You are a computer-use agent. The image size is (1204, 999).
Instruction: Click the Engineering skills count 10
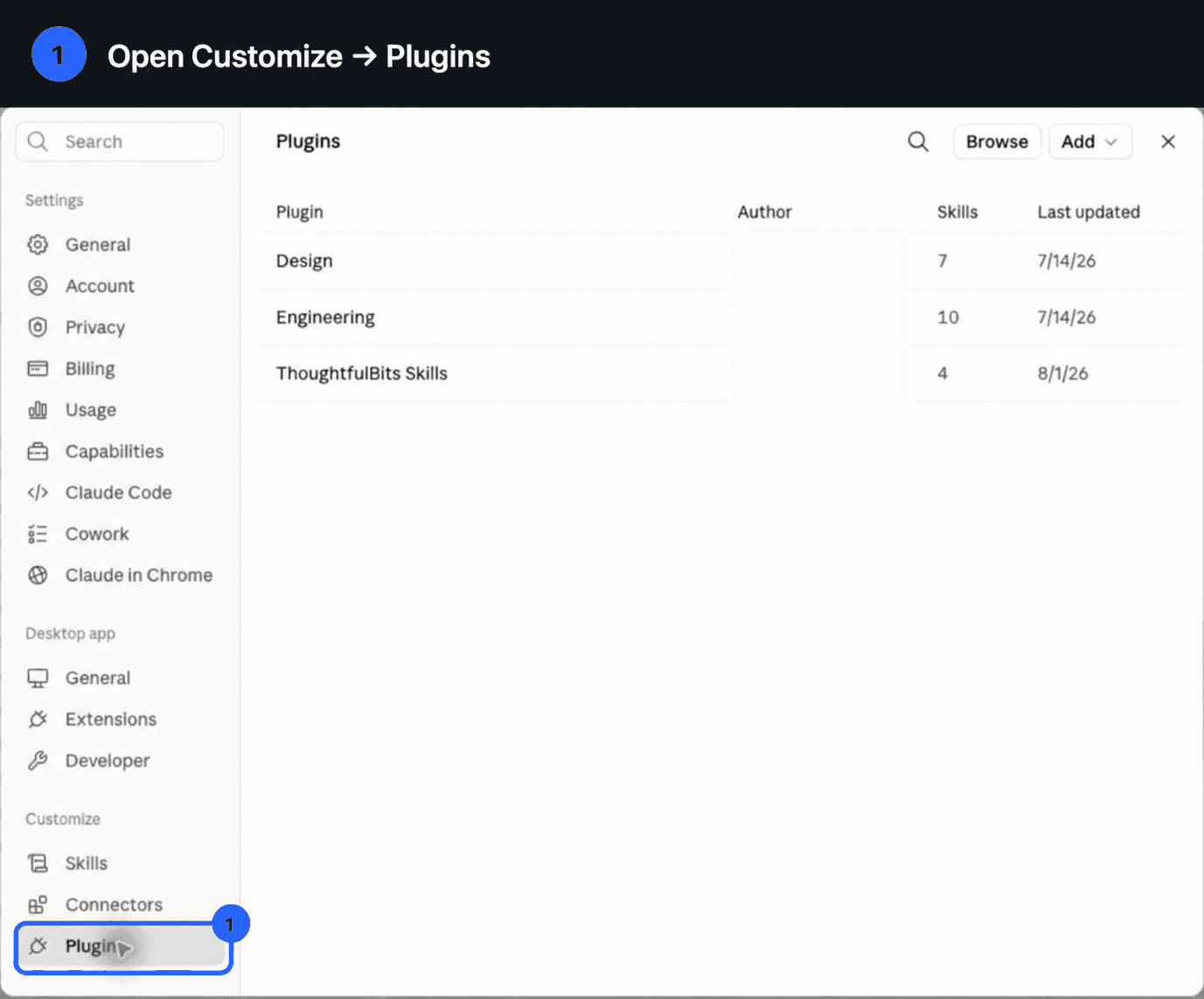[x=948, y=317]
